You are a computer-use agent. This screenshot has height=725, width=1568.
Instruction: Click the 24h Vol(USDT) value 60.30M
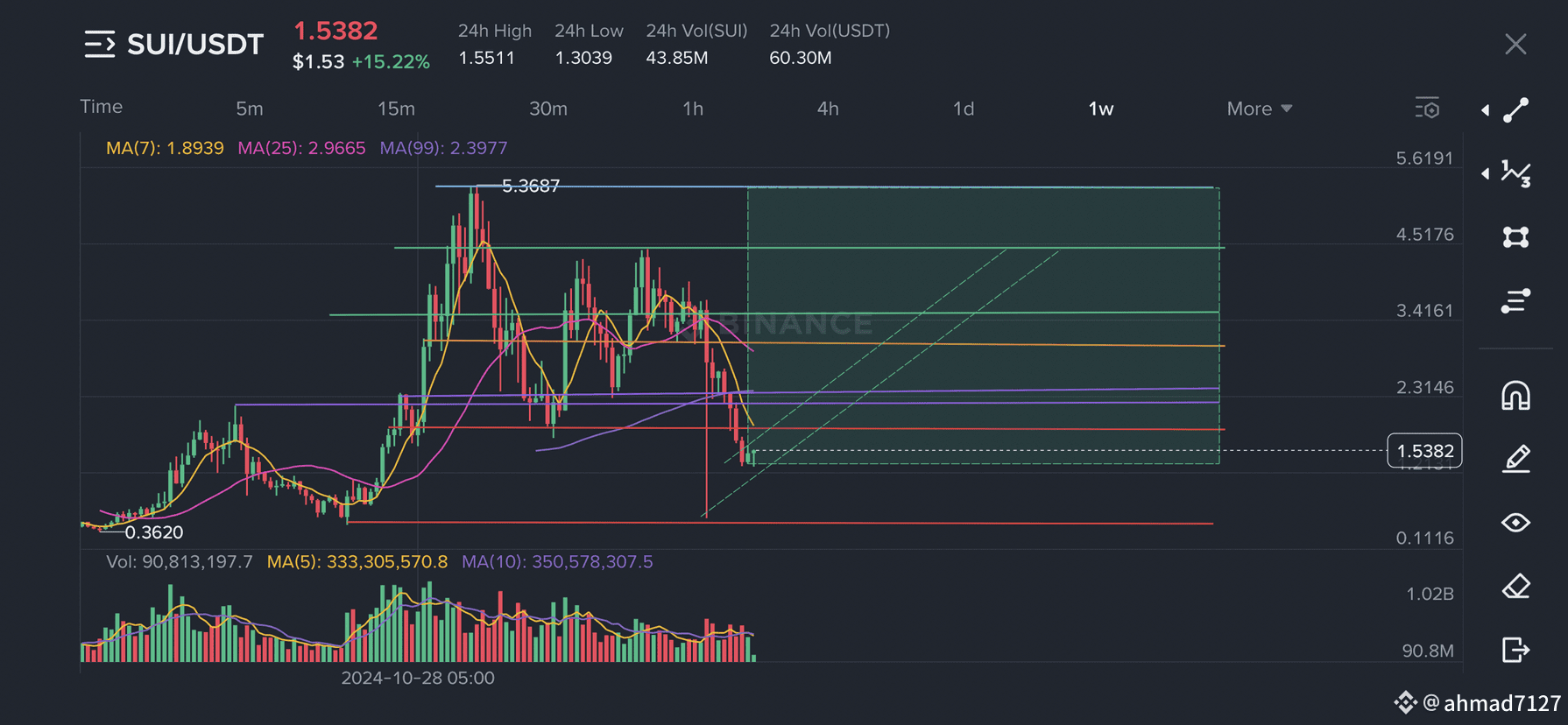pos(801,58)
